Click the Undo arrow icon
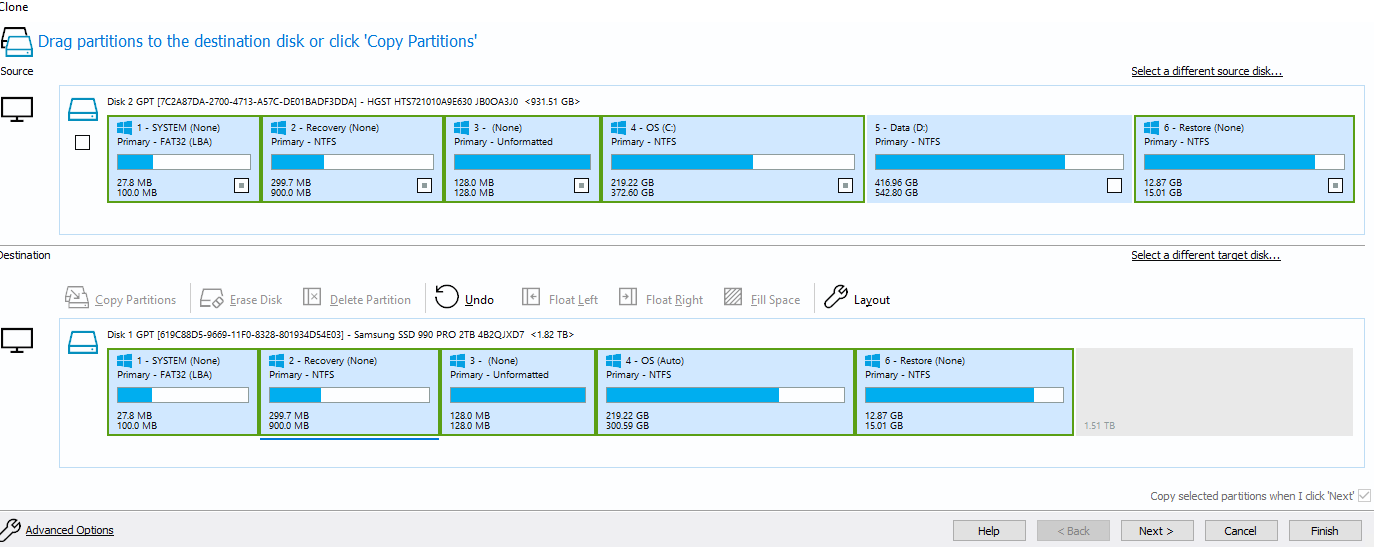Viewport: 1374px width, 547px height. (x=447, y=298)
